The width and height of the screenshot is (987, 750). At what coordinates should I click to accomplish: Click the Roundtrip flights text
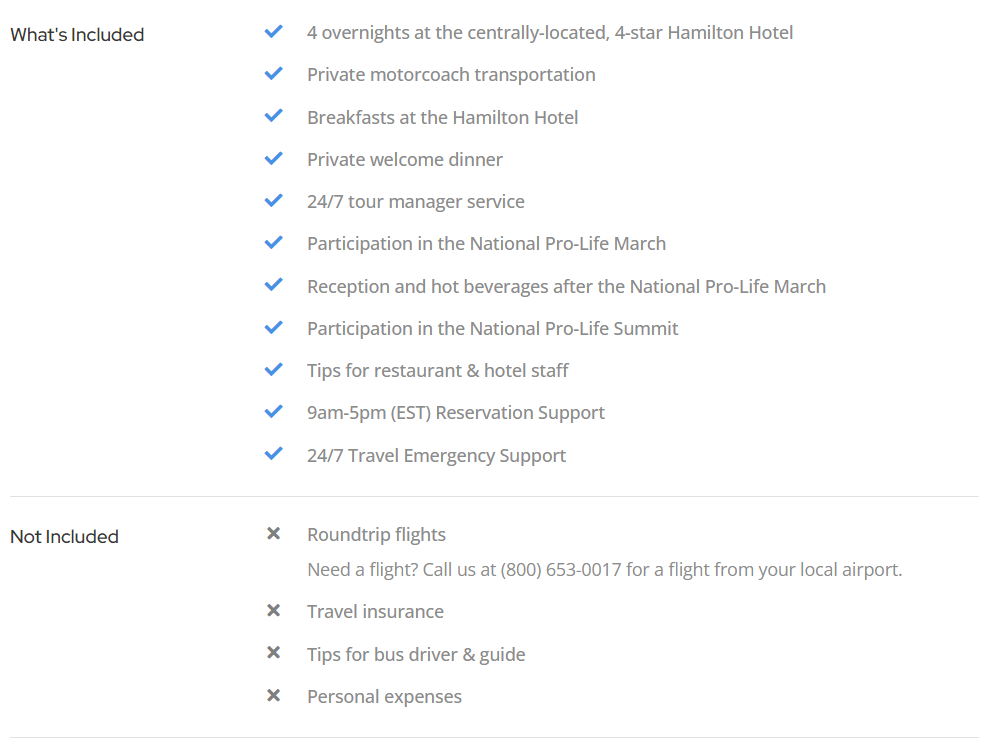[x=376, y=535]
